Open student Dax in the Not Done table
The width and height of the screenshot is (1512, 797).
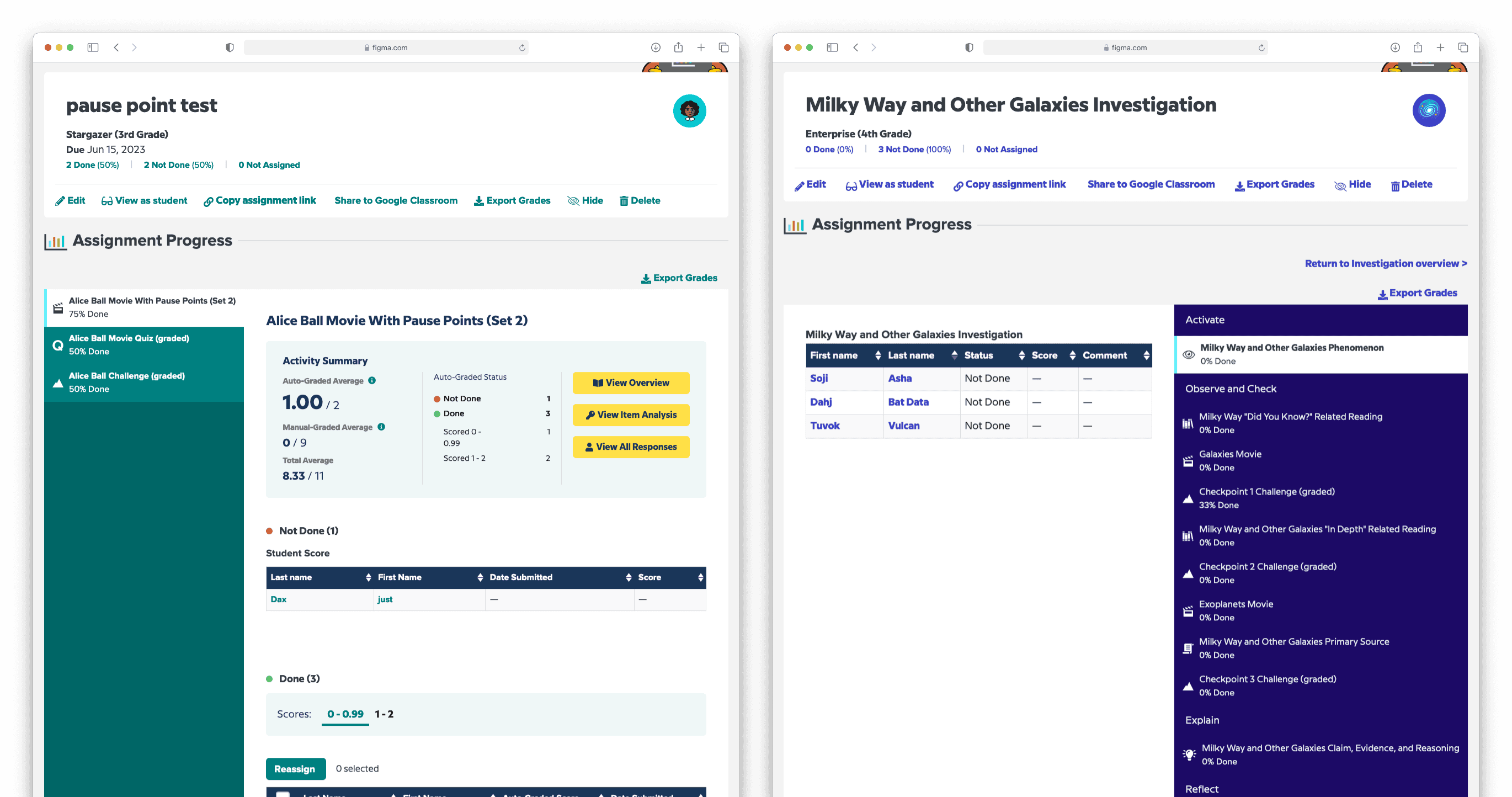coord(279,599)
